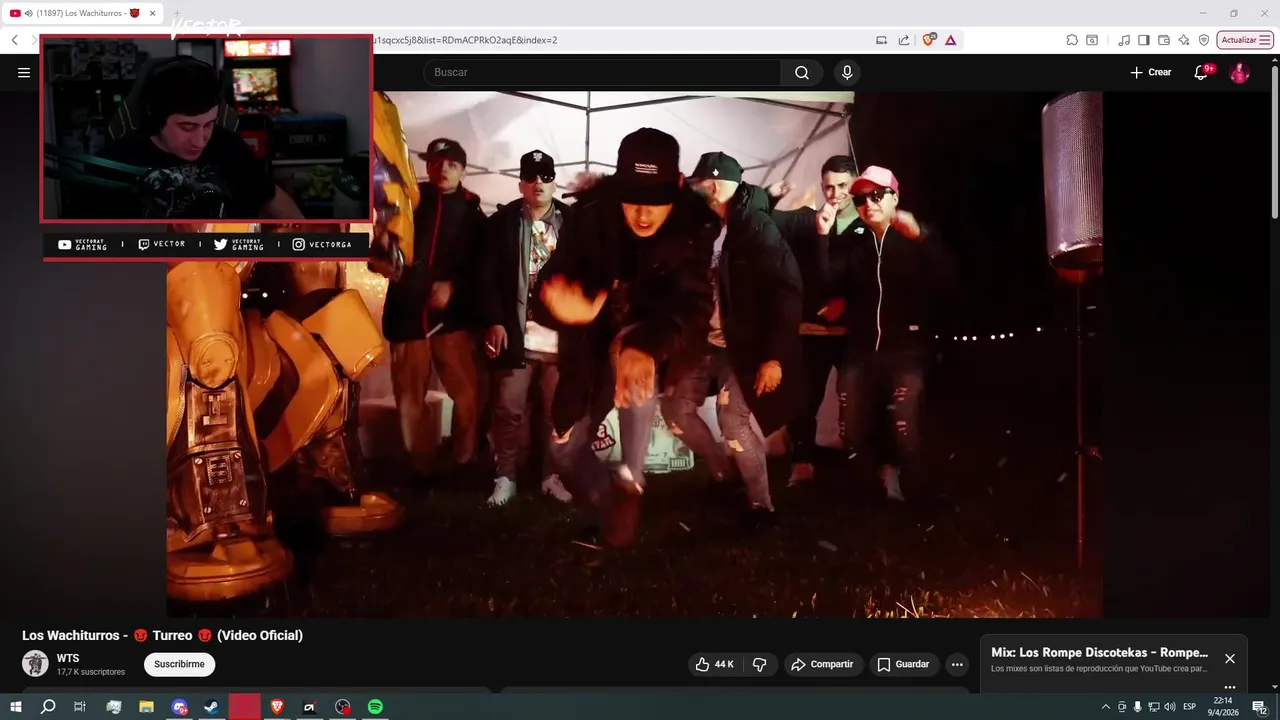Open Brave Shields lion icon
Viewport: 1280px width, 720px height.
tap(928, 40)
